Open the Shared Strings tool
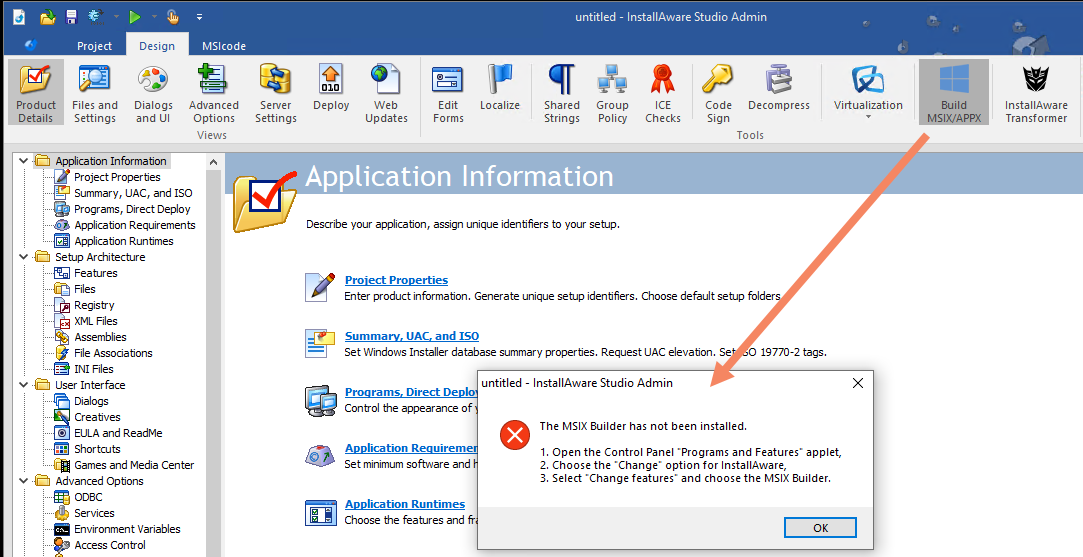1083x557 pixels. [562, 93]
